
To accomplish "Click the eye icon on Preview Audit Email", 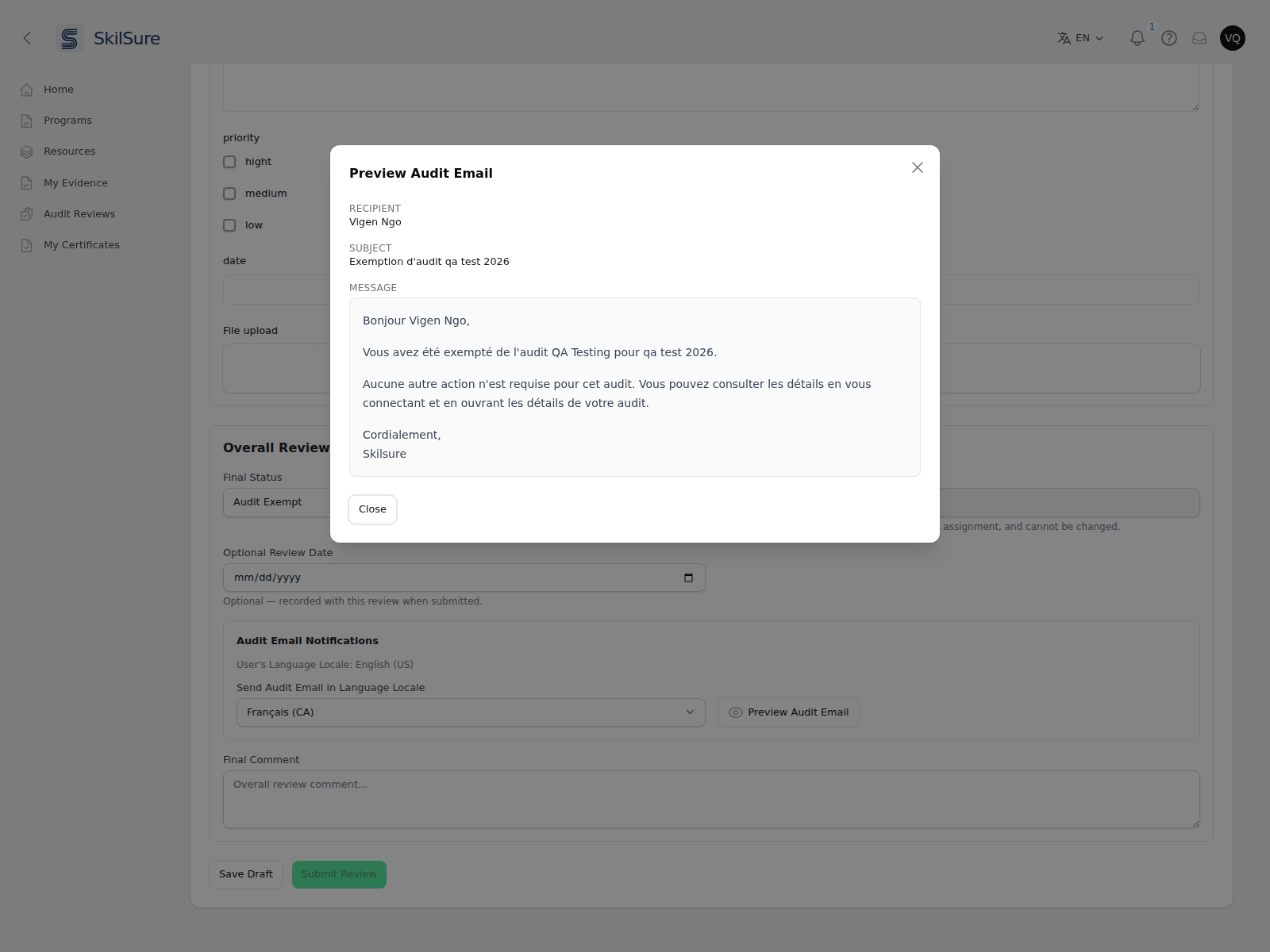I will pyautogui.click(x=736, y=712).
